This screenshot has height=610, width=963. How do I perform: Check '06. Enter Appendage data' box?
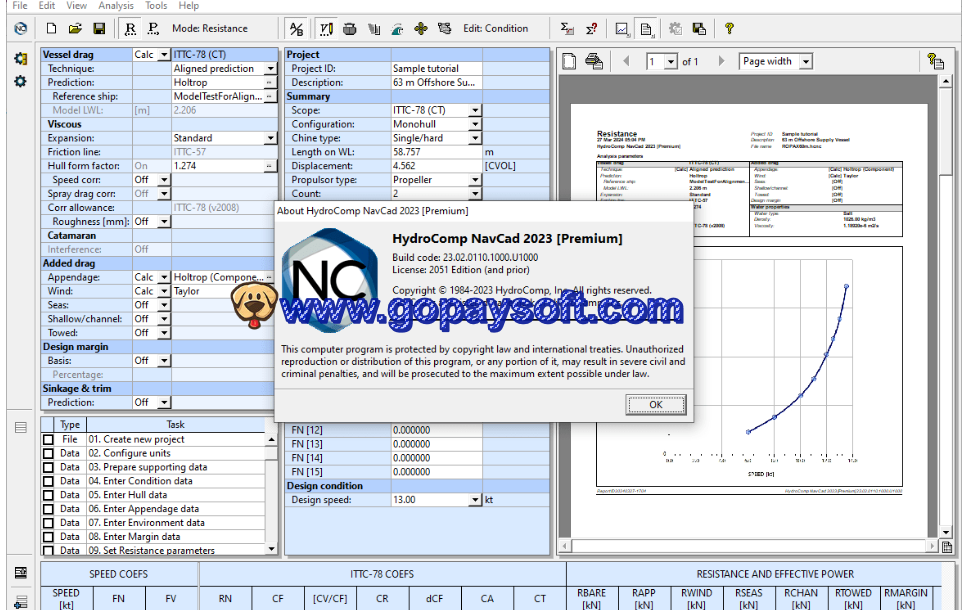[x=49, y=509]
